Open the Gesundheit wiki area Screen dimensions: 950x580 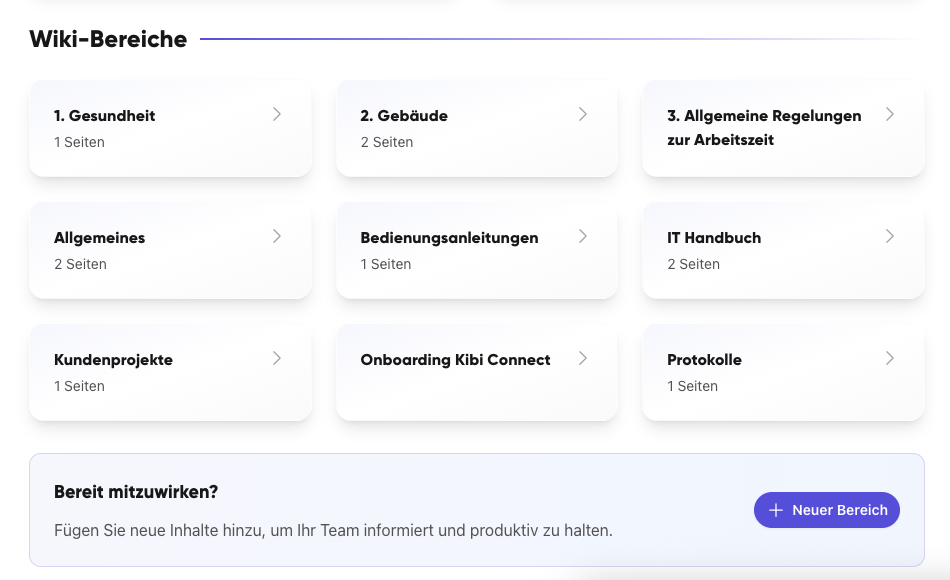click(x=170, y=128)
